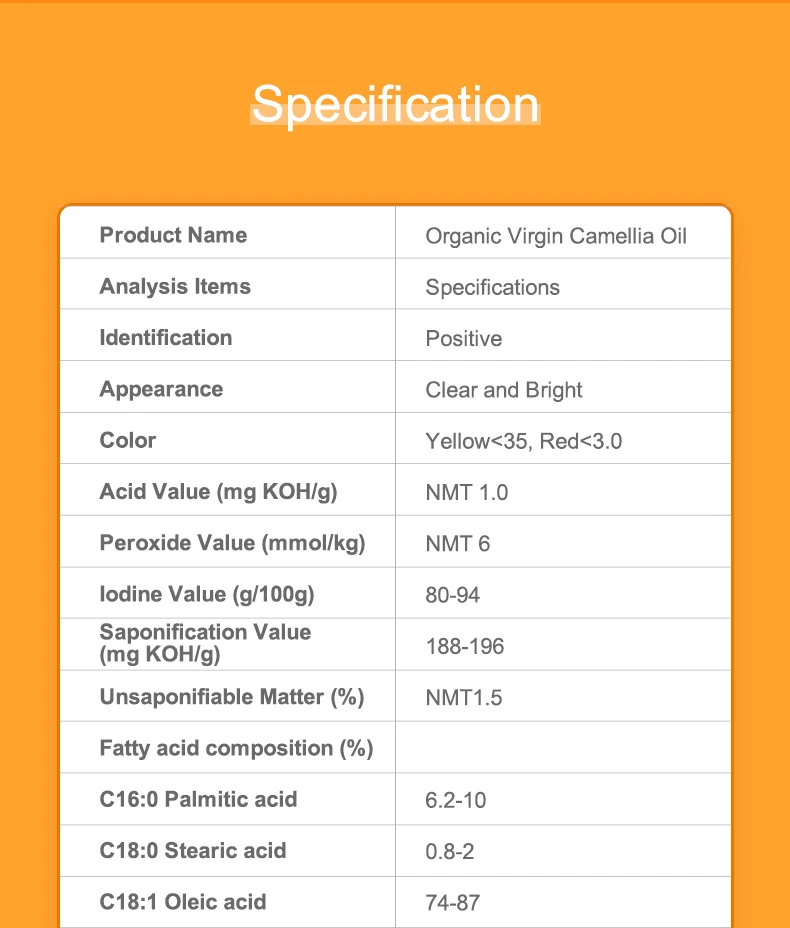Click the Fatty acid composition label

(236, 748)
